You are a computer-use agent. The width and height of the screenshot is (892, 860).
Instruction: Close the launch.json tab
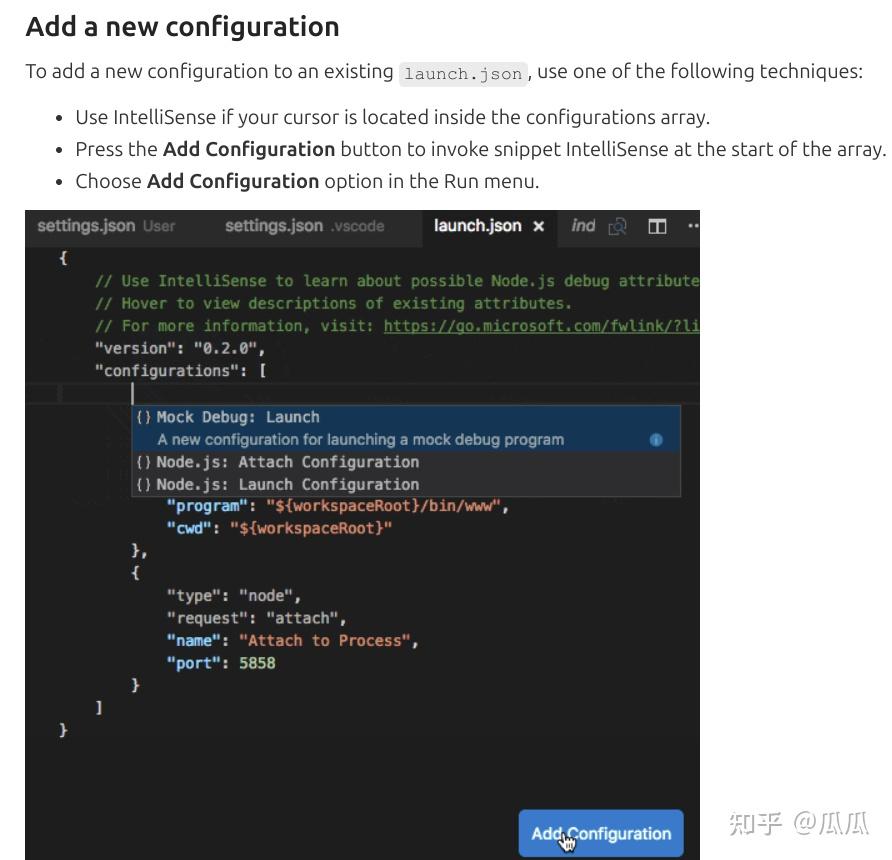tap(539, 227)
